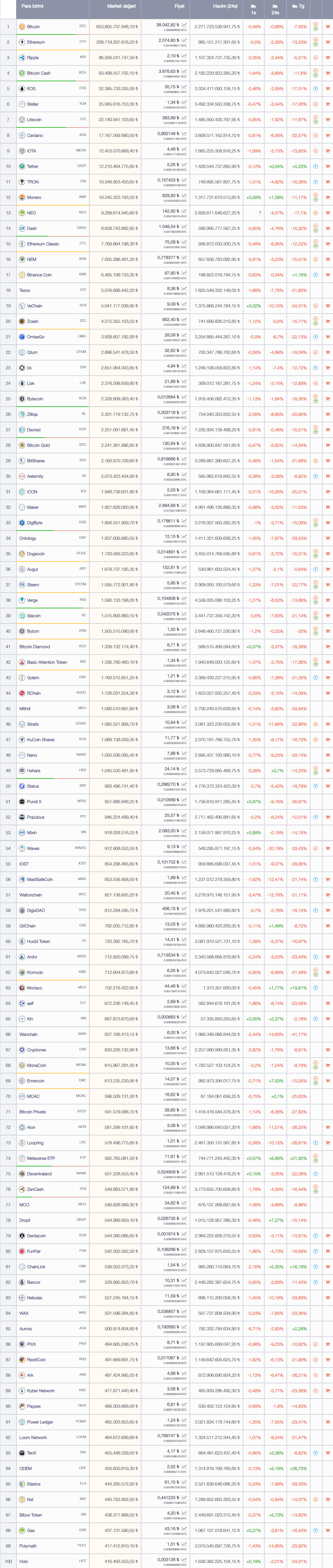333x1568 pixels.
Task: Click the token type icon for EOS
Action: [x=315, y=89]
